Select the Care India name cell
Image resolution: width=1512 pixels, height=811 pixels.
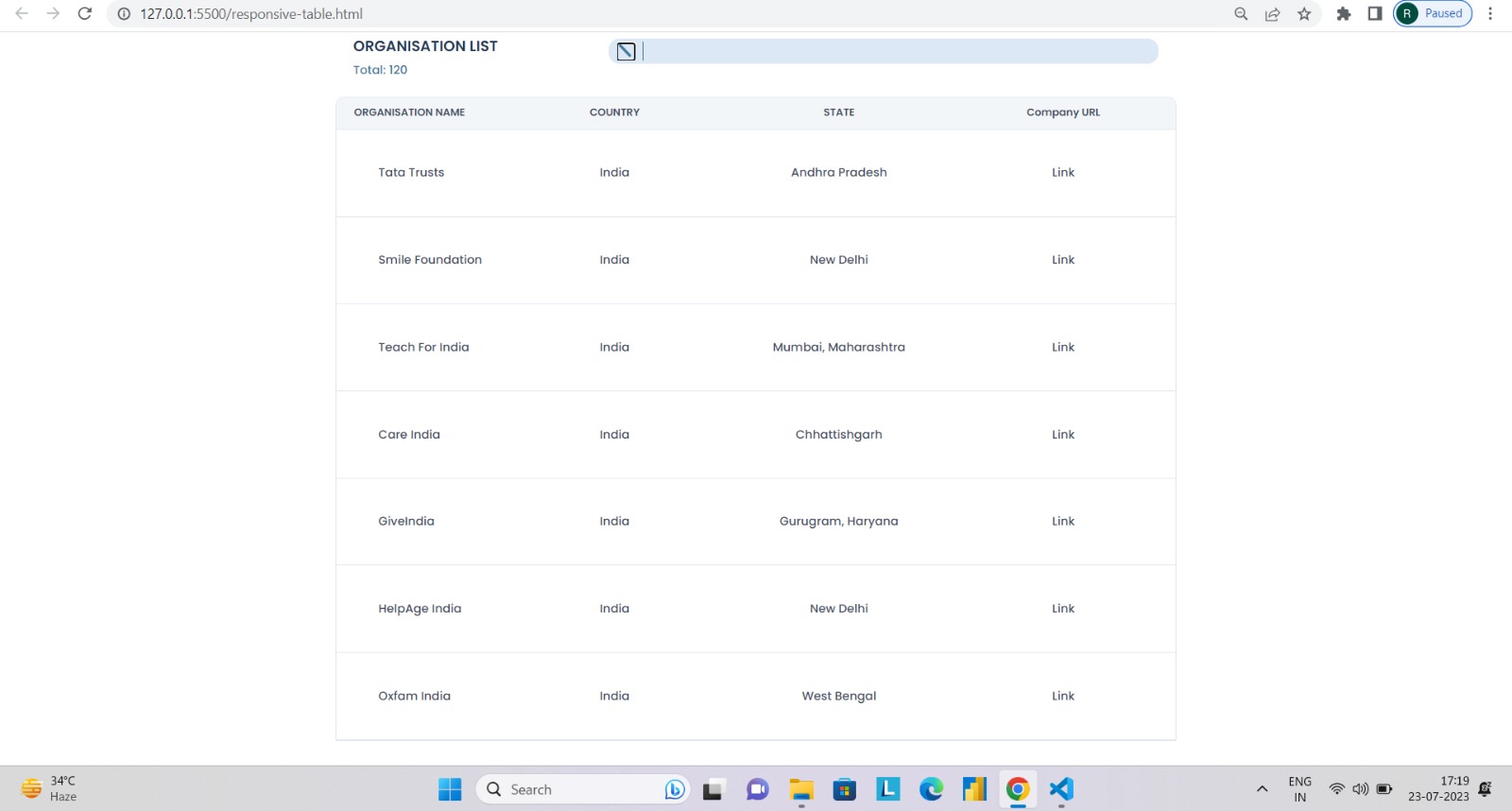pyautogui.click(x=409, y=435)
